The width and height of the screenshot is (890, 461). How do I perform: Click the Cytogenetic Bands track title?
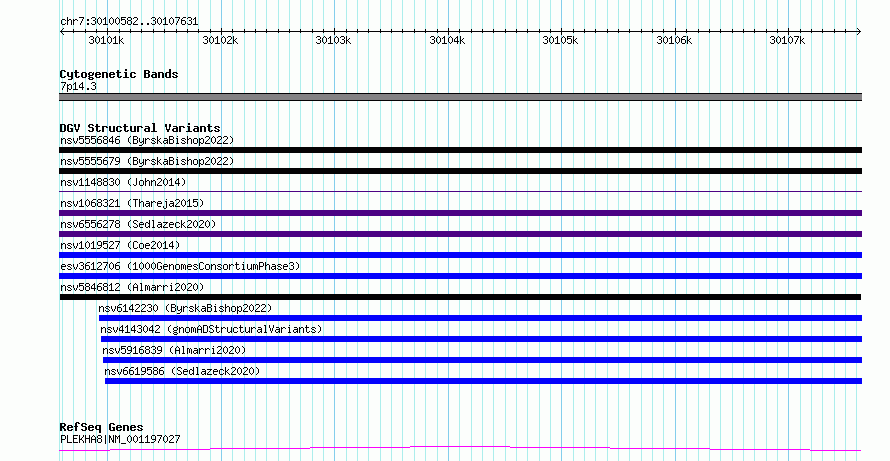pyautogui.click(x=119, y=74)
